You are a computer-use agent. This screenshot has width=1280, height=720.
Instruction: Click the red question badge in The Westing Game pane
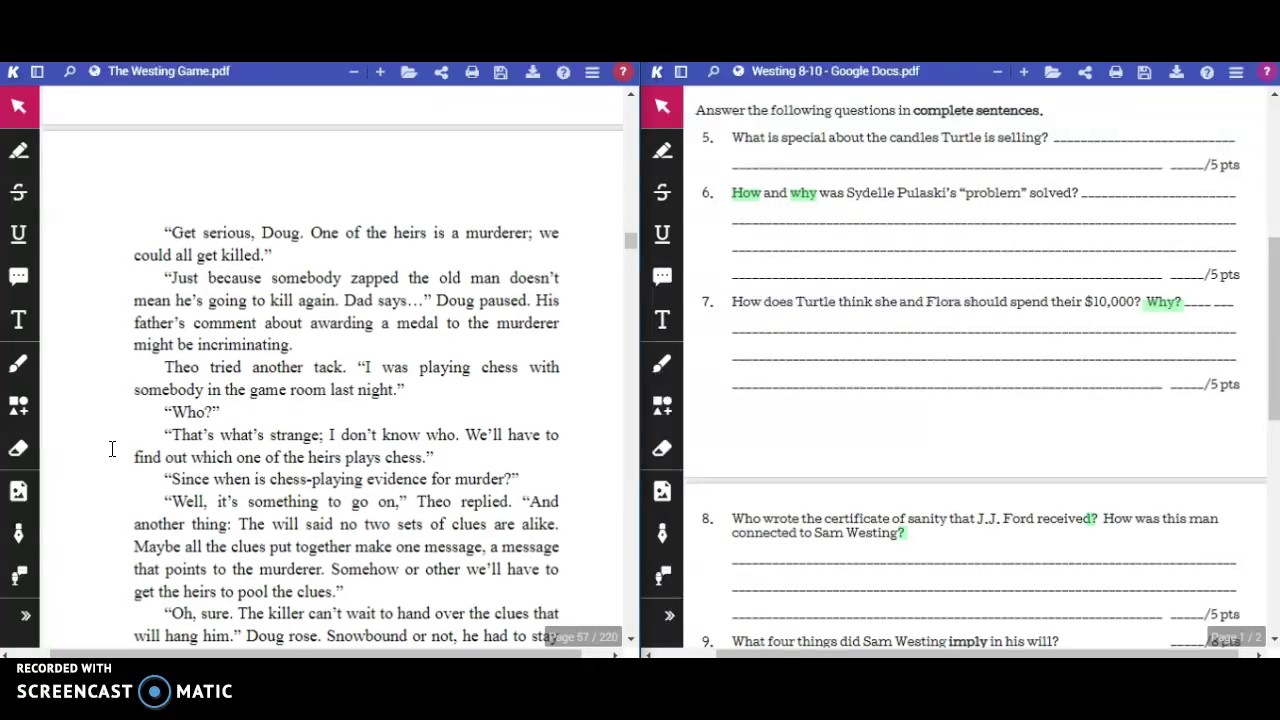[x=623, y=72]
